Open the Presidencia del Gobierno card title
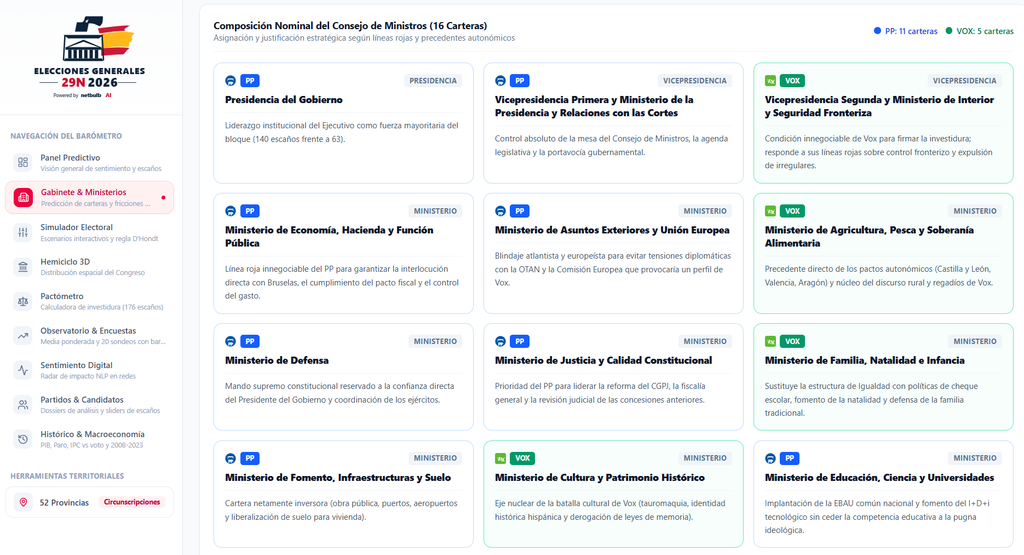Image resolution: width=1024 pixels, height=555 pixels. click(x=284, y=100)
